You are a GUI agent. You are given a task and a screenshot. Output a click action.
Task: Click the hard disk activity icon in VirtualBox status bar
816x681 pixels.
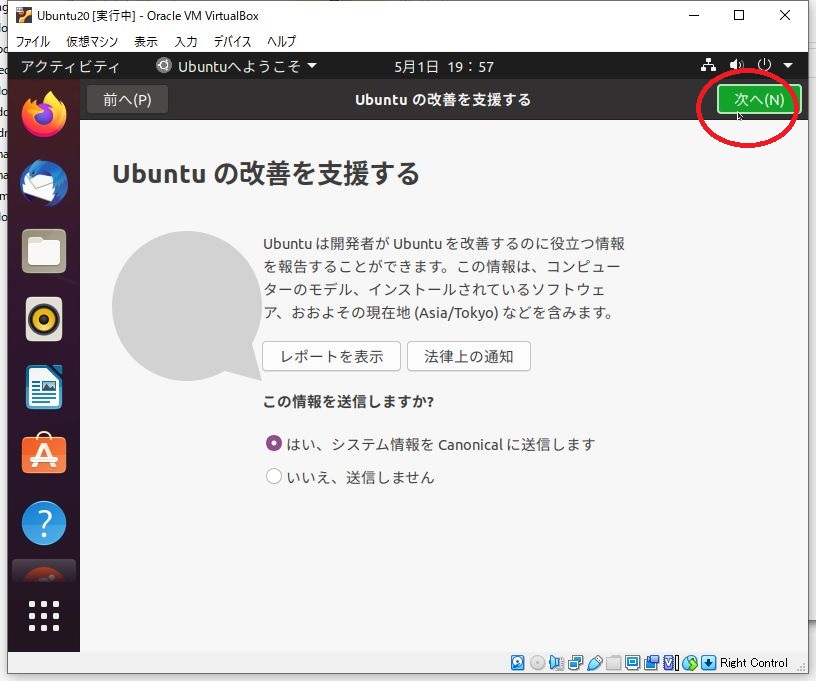coord(517,662)
